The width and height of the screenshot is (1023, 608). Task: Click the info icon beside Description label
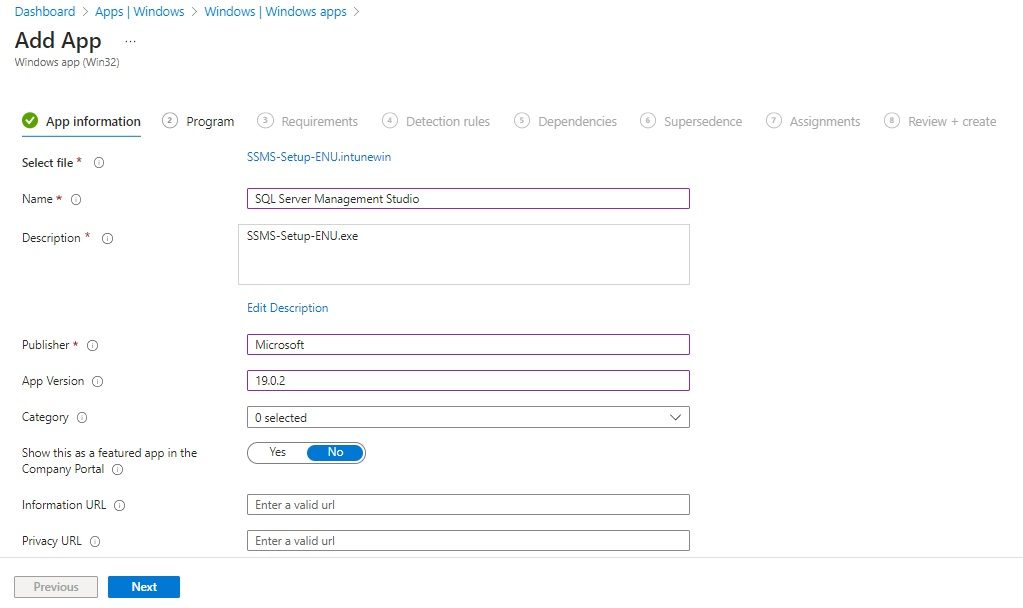pos(108,239)
